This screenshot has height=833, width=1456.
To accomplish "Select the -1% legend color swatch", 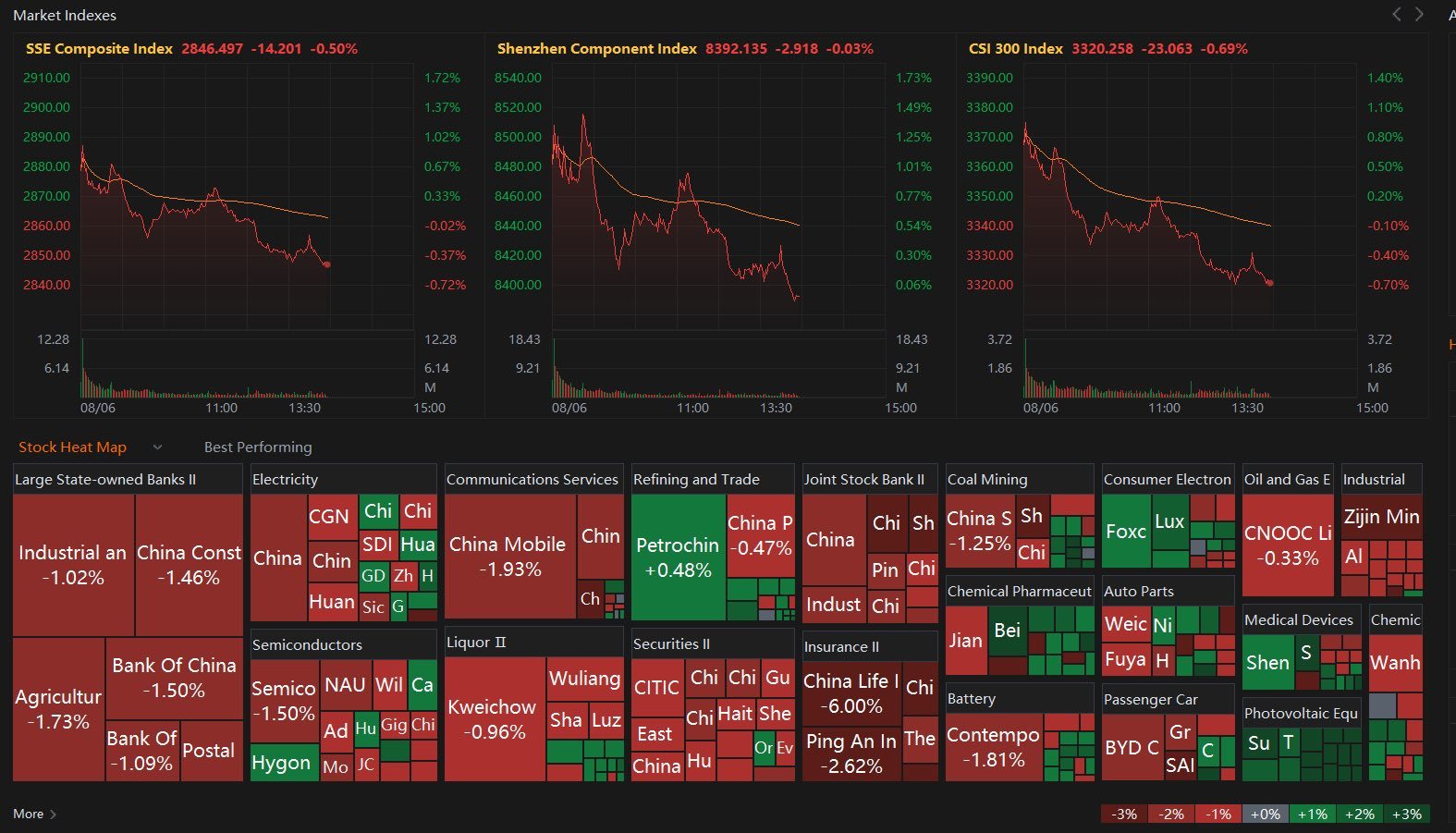I will coord(1218,815).
